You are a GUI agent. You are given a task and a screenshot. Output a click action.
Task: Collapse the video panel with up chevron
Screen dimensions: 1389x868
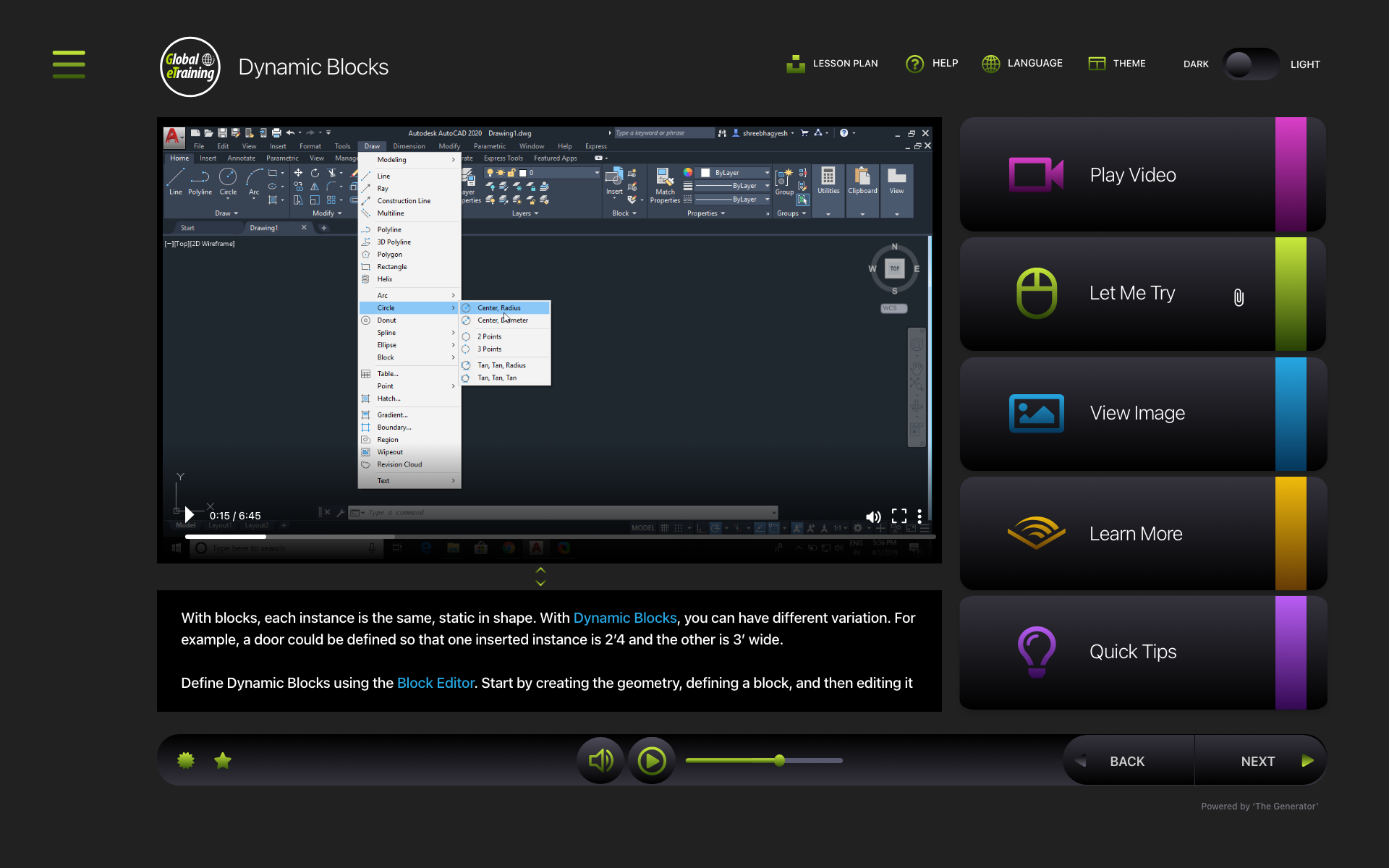[x=540, y=571]
